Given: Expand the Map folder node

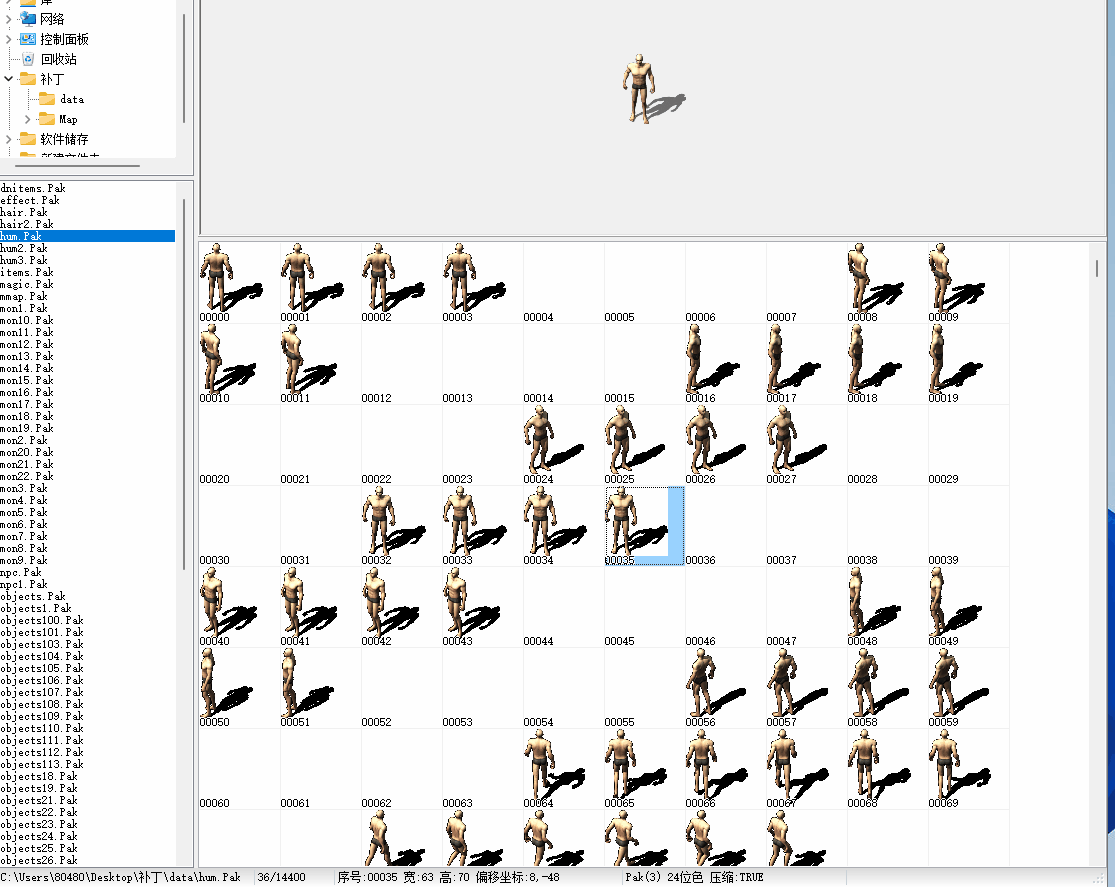Looking at the screenshot, I should (x=28, y=119).
